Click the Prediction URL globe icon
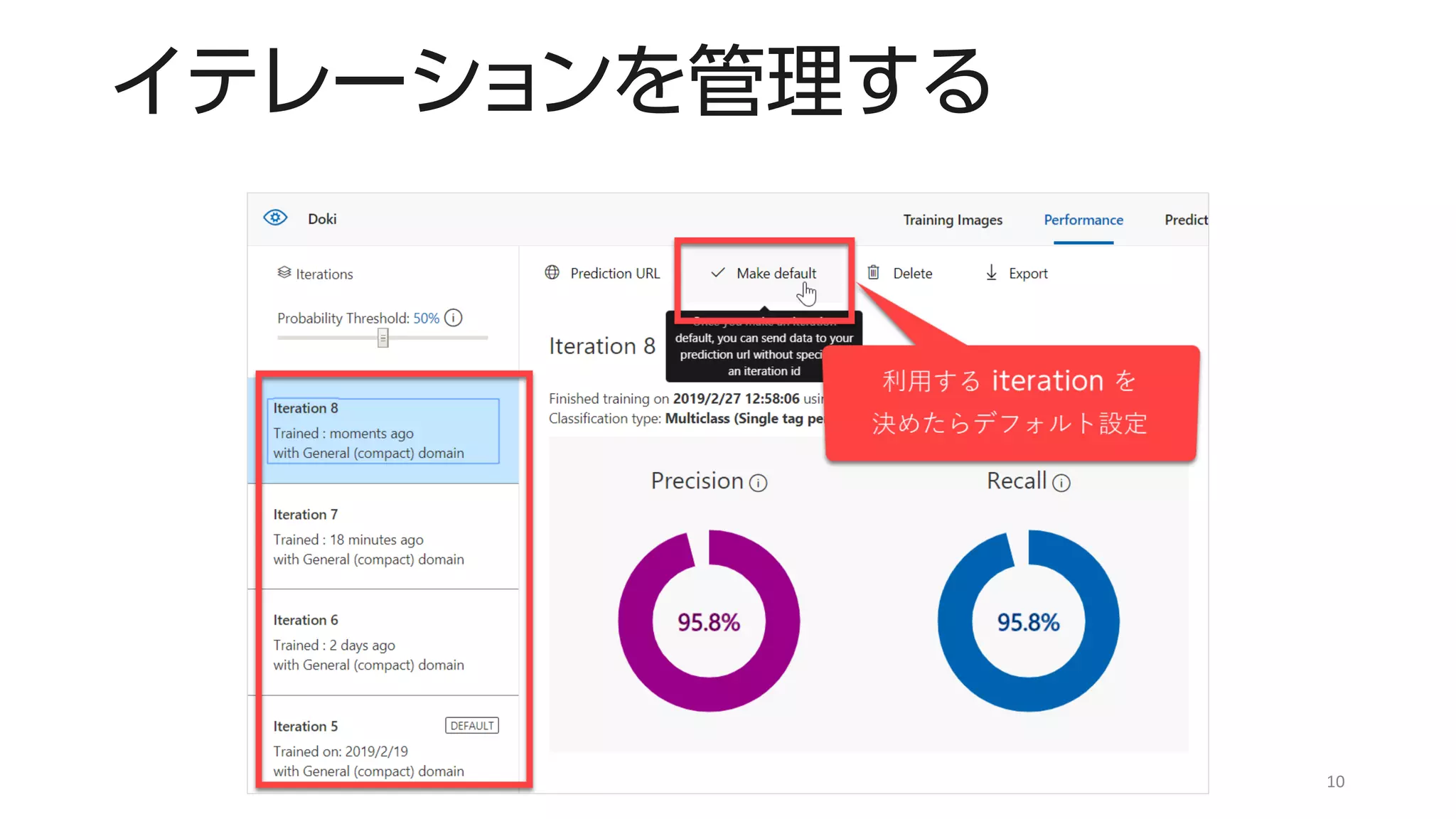 [x=552, y=272]
